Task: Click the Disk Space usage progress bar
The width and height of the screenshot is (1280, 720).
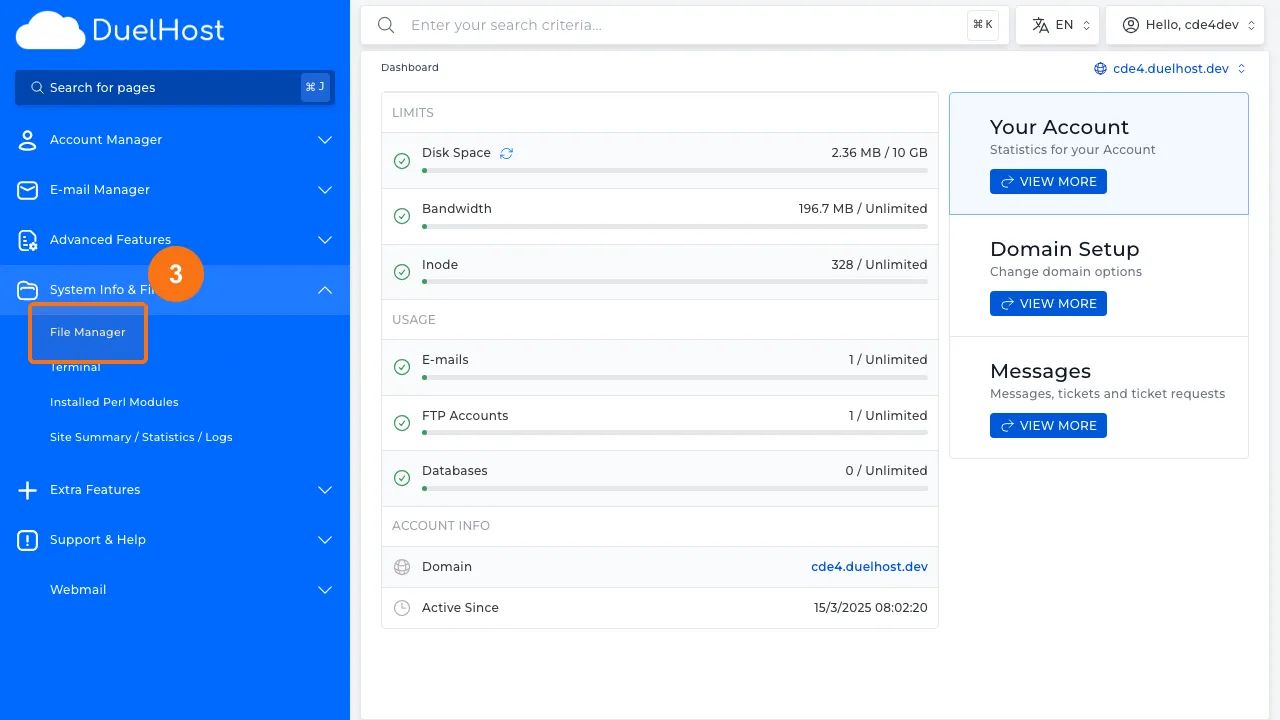Action: (674, 170)
